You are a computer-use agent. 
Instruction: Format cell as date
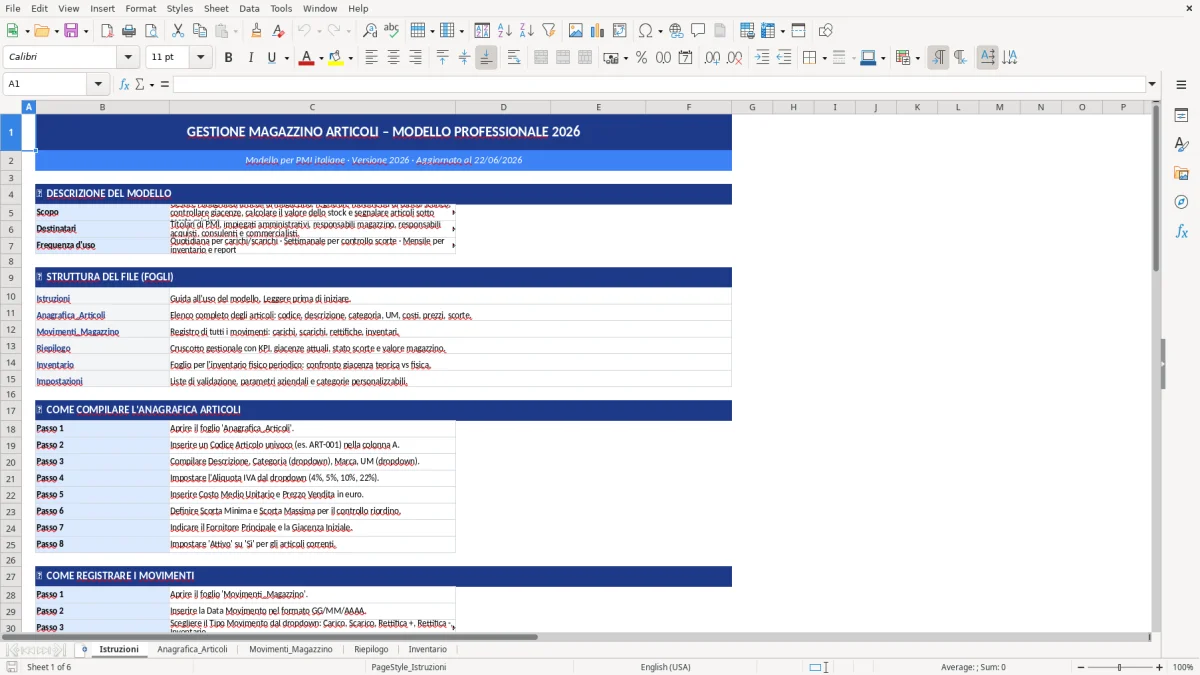685,58
